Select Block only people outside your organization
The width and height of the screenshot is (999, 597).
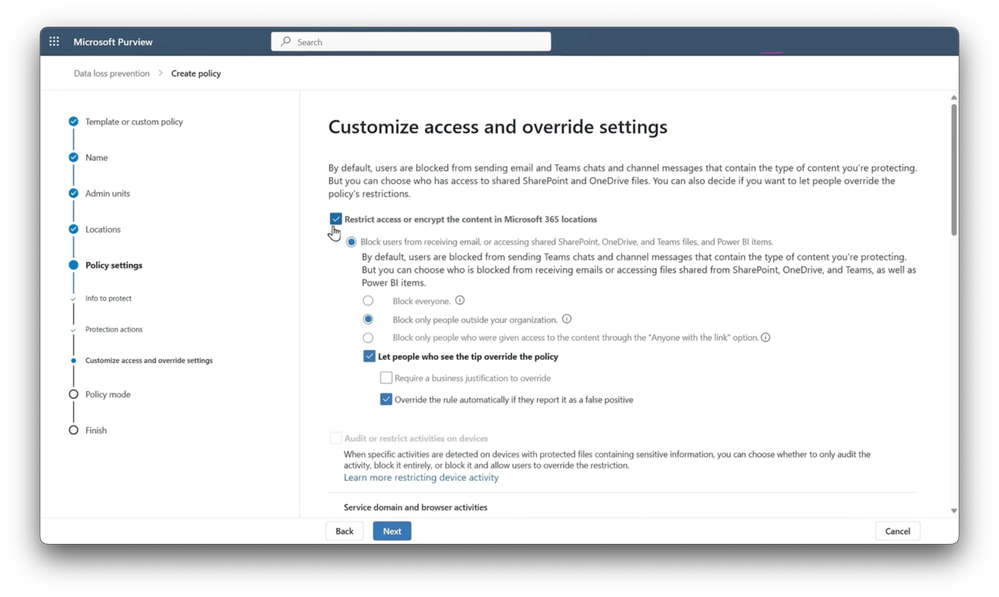click(x=368, y=319)
